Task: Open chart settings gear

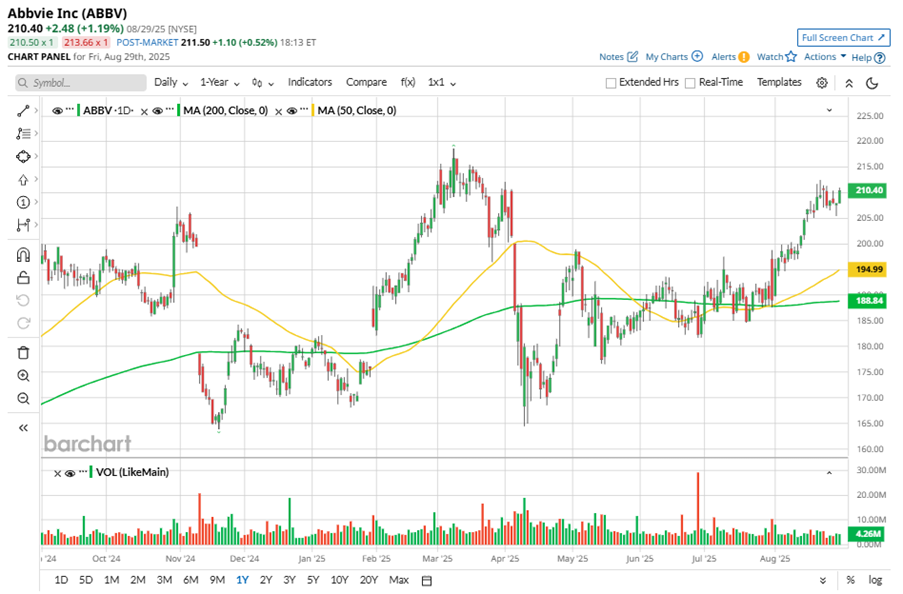Action: (822, 83)
